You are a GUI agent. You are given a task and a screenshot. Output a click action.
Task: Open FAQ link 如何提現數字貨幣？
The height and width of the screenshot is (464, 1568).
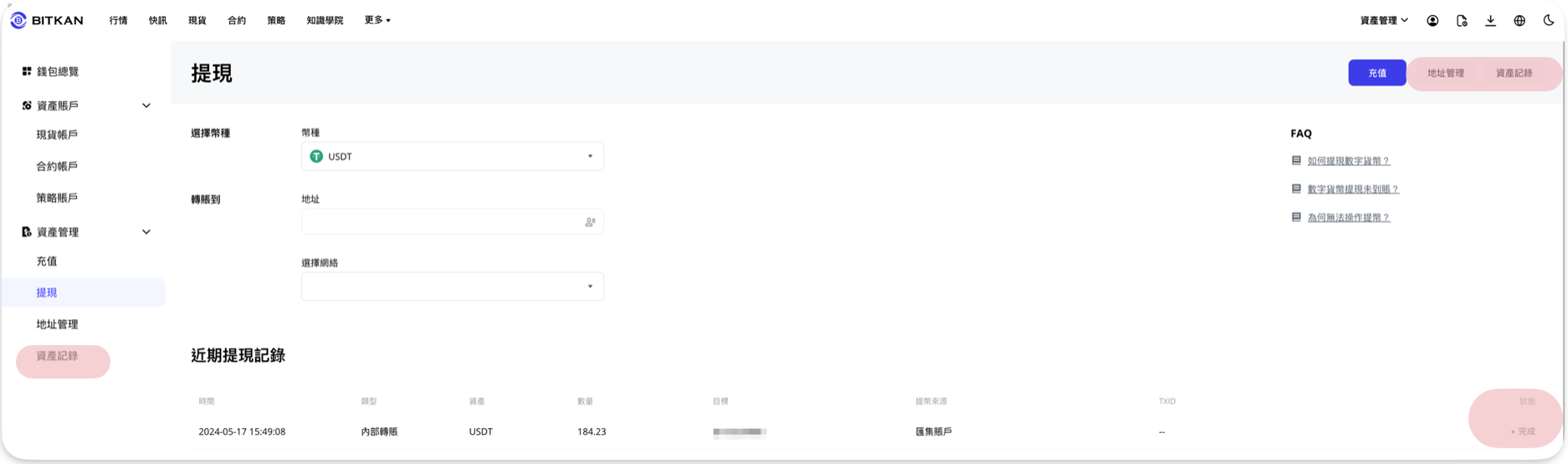click(1348, 161)
